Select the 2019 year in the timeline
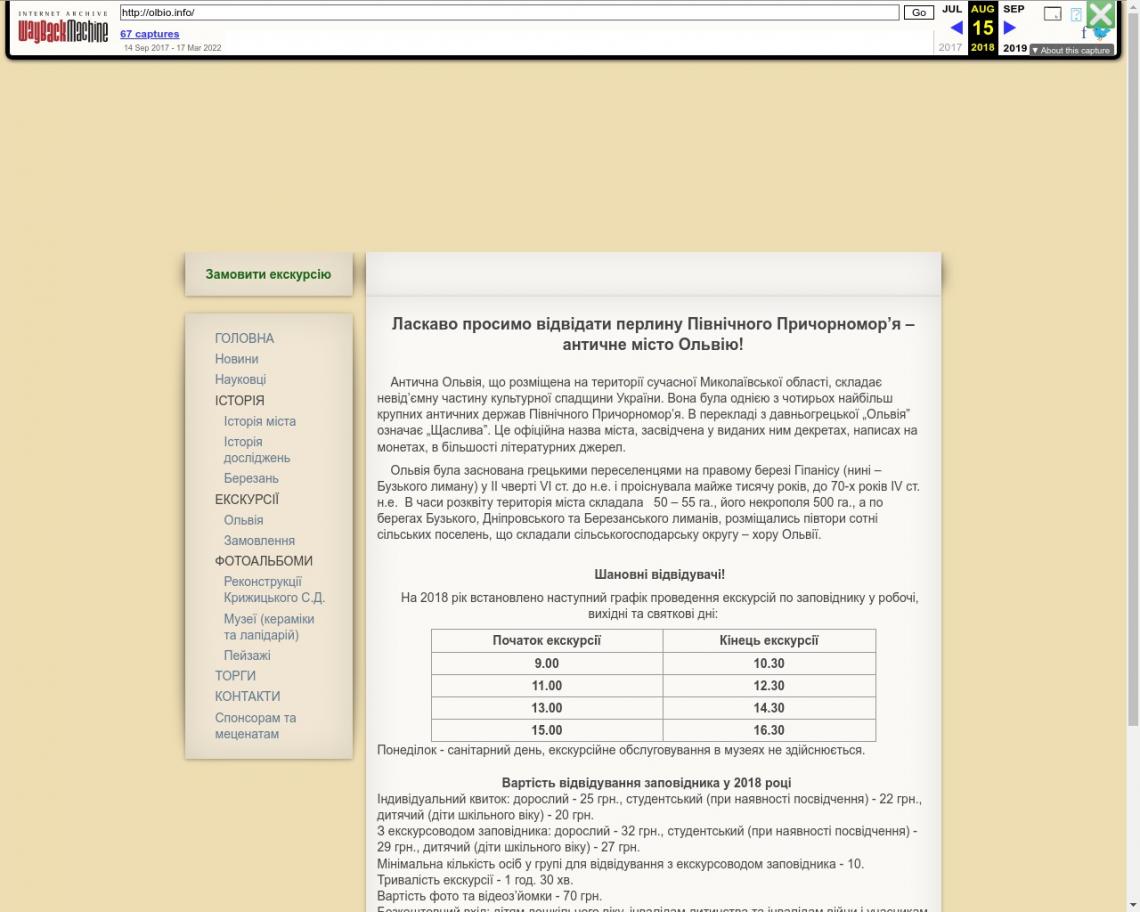The image size is (1140, 912). [x=1014, y=48]
